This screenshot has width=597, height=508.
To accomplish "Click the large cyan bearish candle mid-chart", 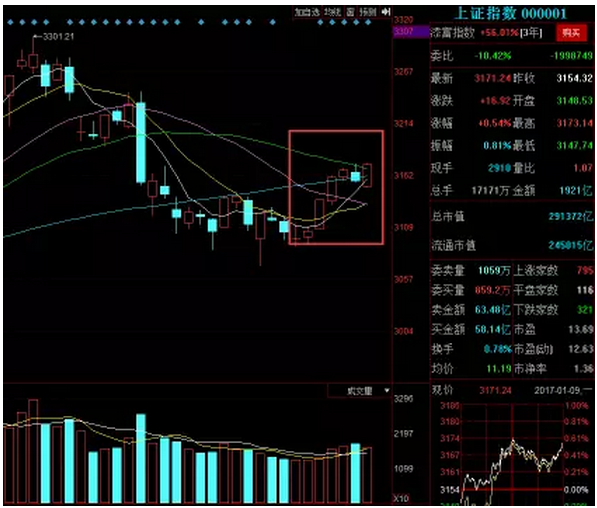I will (x=141, y=142).
